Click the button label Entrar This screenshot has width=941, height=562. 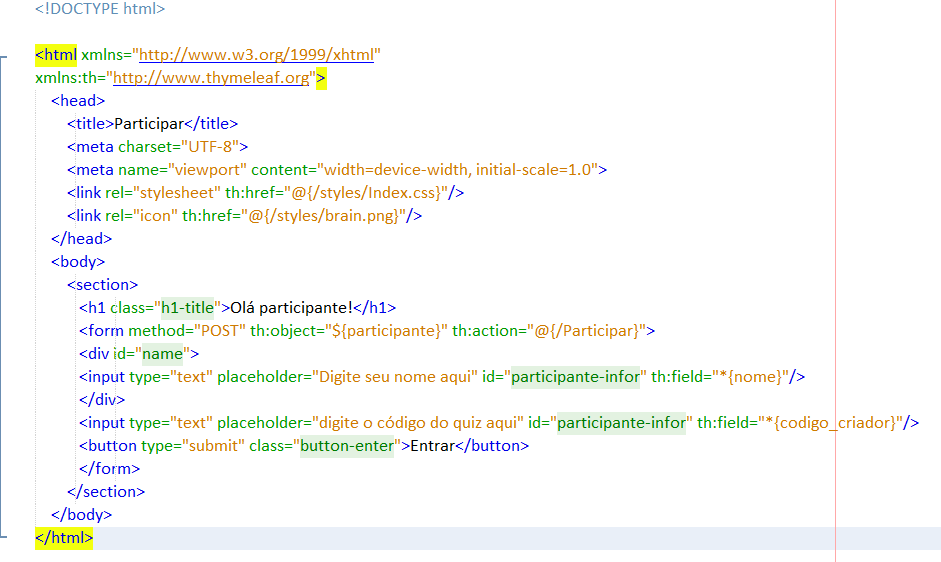[433, 446]
